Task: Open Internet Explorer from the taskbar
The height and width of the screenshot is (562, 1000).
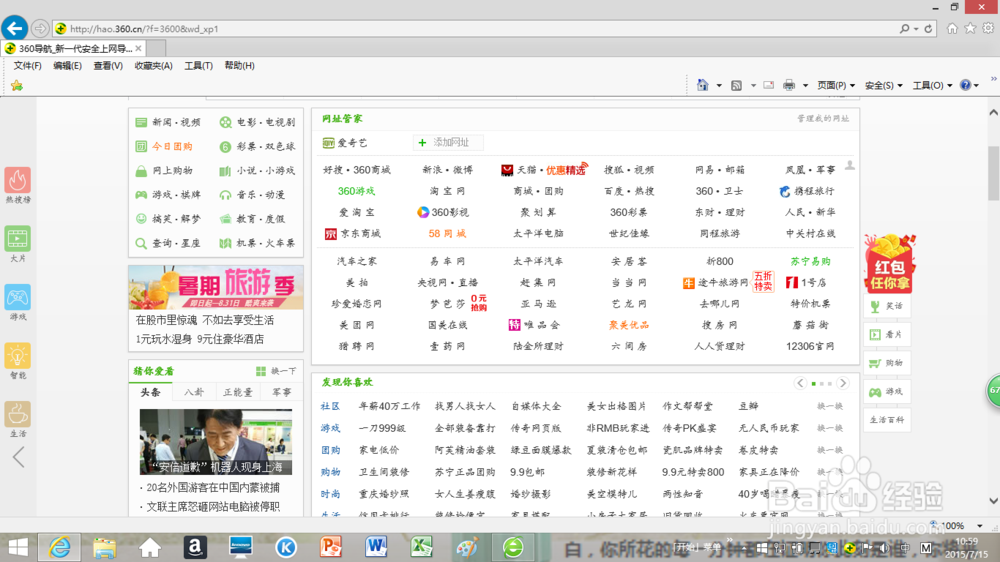Action: (x=60, y=547)
